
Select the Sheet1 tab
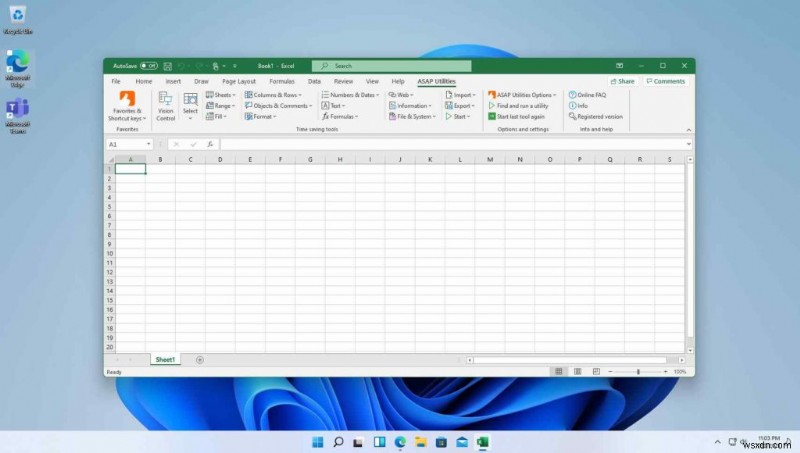point(165,360)
